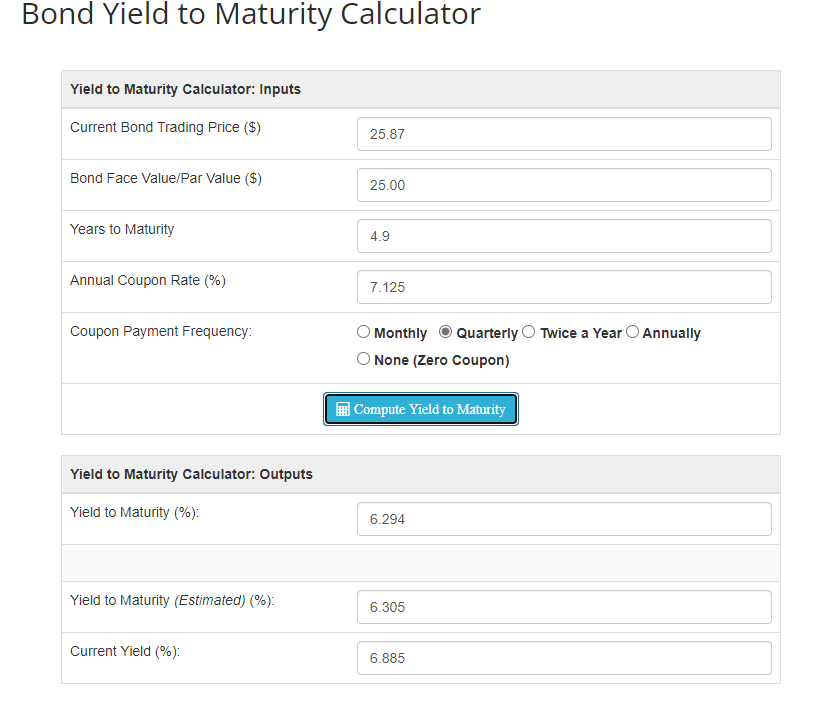Select the Monthly coupon frequency option
Screen dimensions: 821x707
(x=363, y=332)
